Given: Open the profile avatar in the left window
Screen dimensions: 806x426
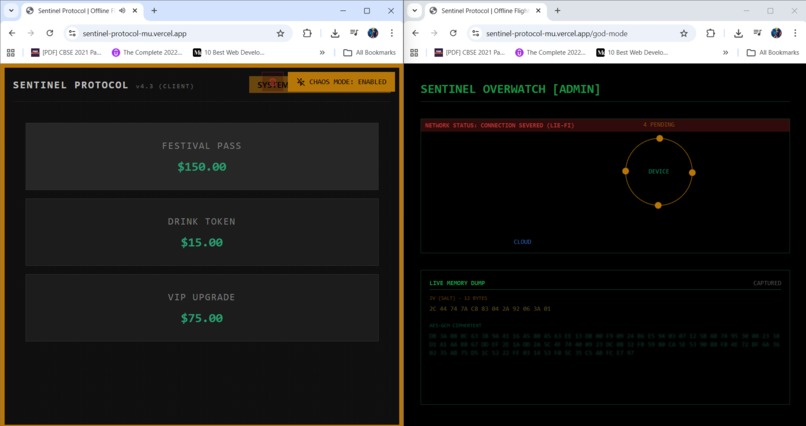Looking at the screenshot, I should [x=373, y=33].
